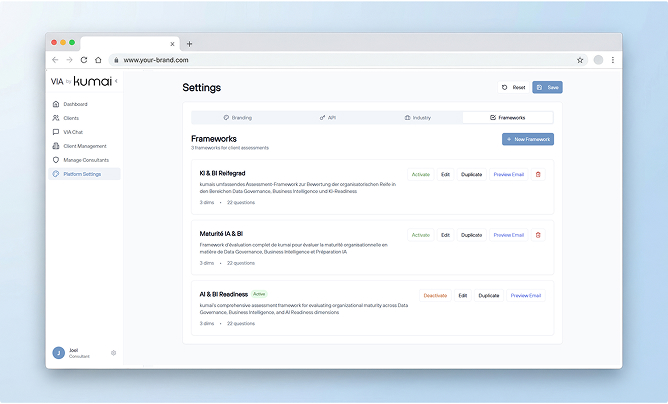Click the address bar URL field
Screen dimensions: 668x404
point(348,60)
